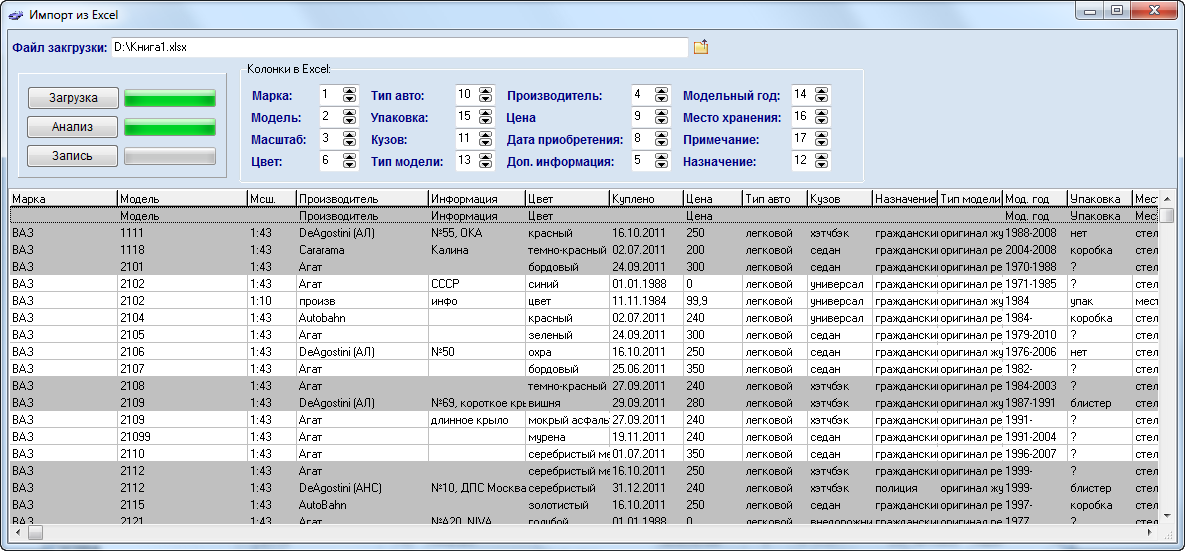The height and width of the screenshot is (551, 1185).
Task: Click the Загрузка green progress bar
Action: coord(170,98)
